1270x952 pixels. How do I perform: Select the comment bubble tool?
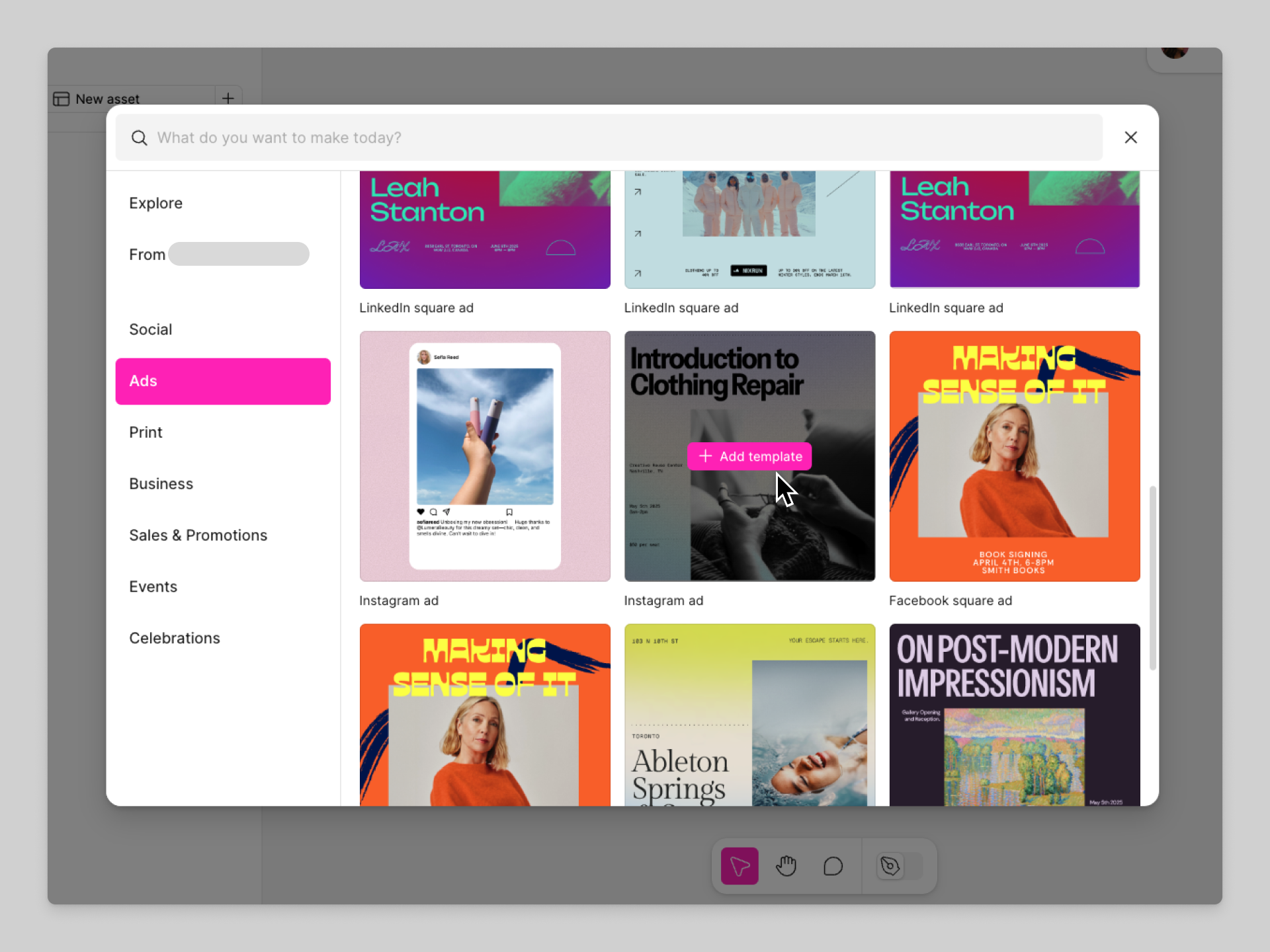833,865
